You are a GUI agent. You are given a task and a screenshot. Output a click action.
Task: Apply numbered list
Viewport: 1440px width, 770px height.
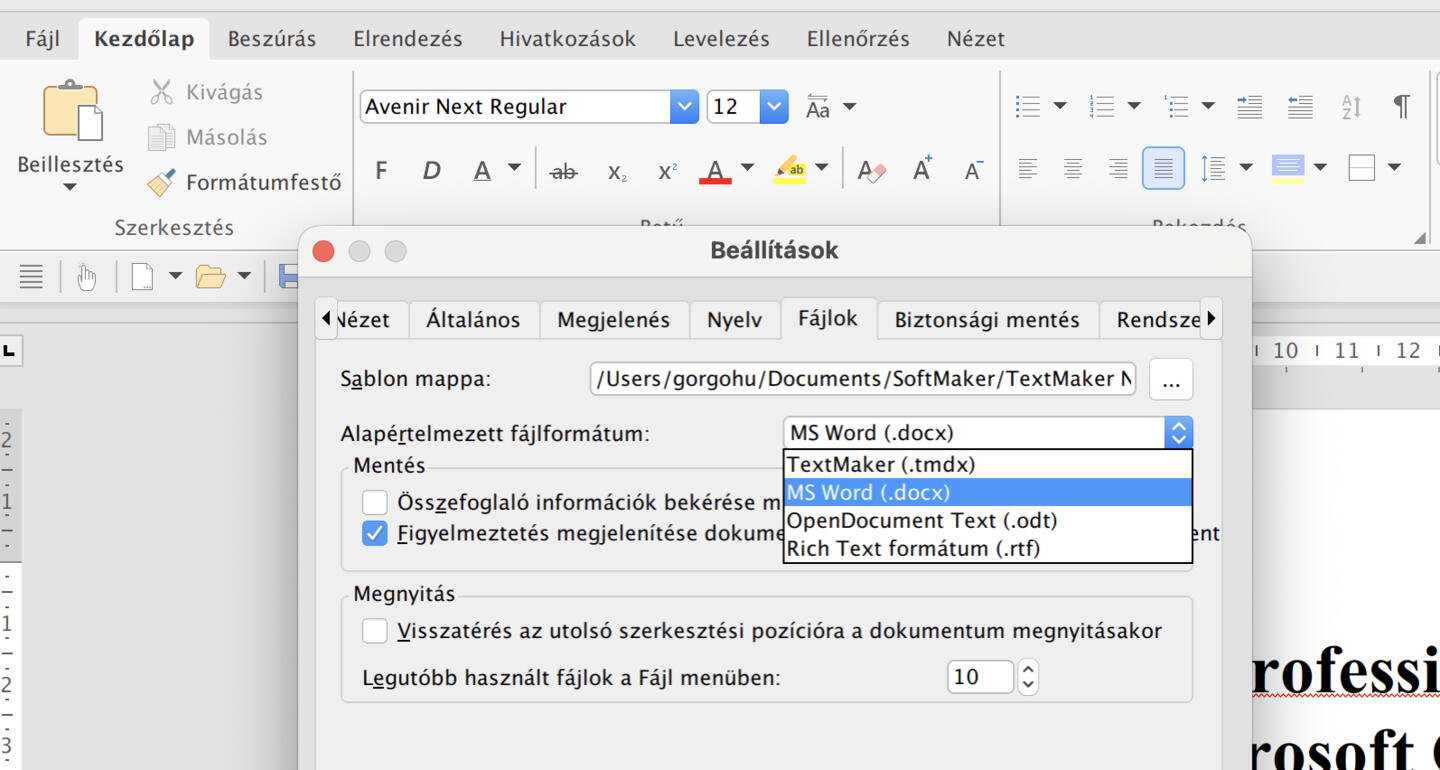click(x=1101, y=106)
